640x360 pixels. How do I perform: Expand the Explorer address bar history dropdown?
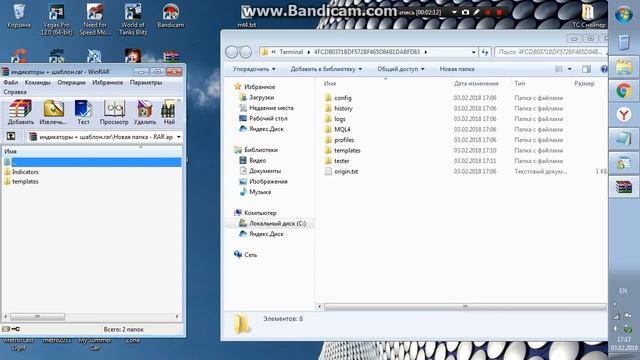(x=473, y=52)
